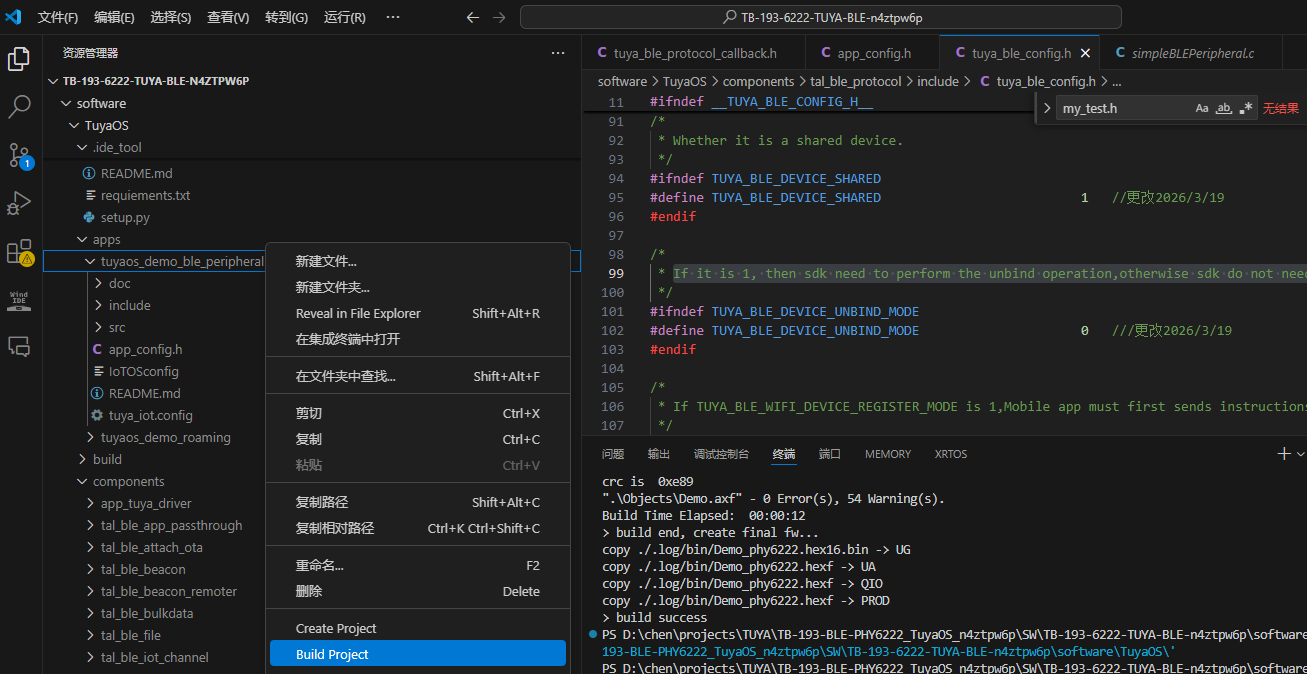Close the tuya_ble_config.h tab
The width and height of the screenshot is (1307, 674).
point(1085,53)
